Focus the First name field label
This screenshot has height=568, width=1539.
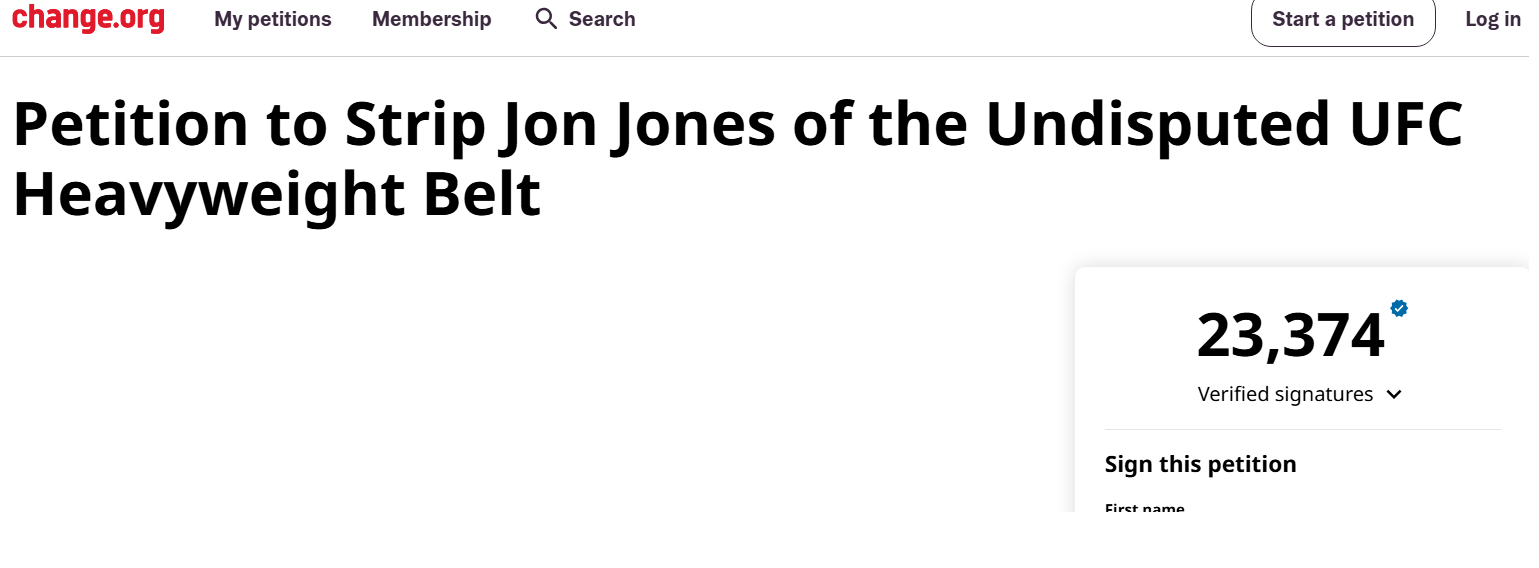point(1144,508)
